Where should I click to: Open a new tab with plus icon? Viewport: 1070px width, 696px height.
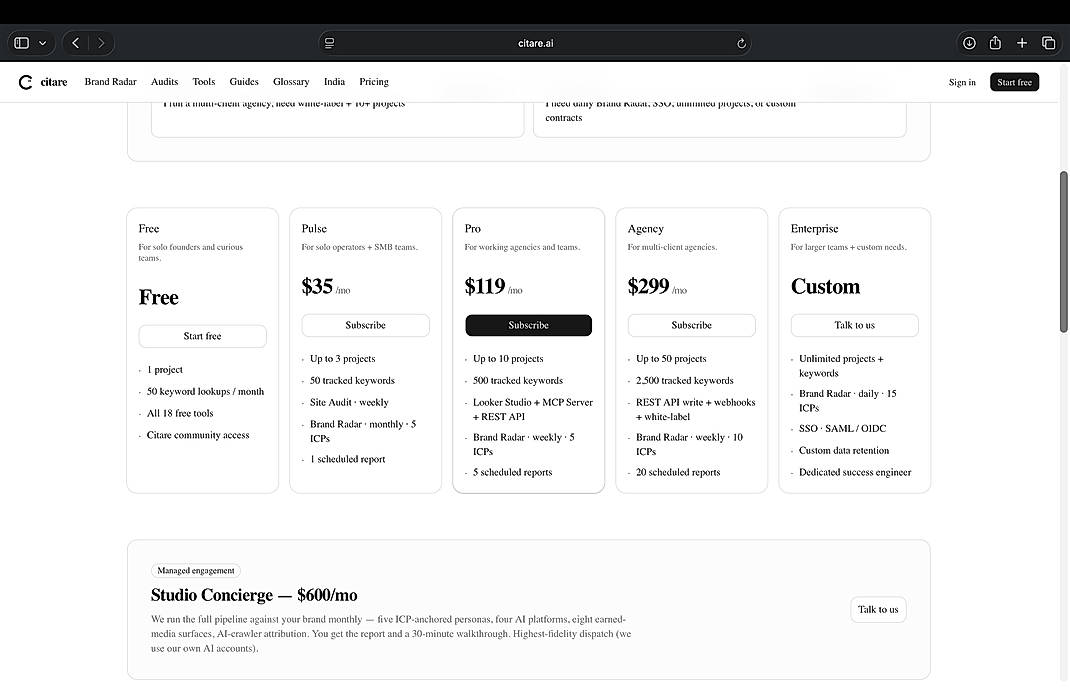1022,43
